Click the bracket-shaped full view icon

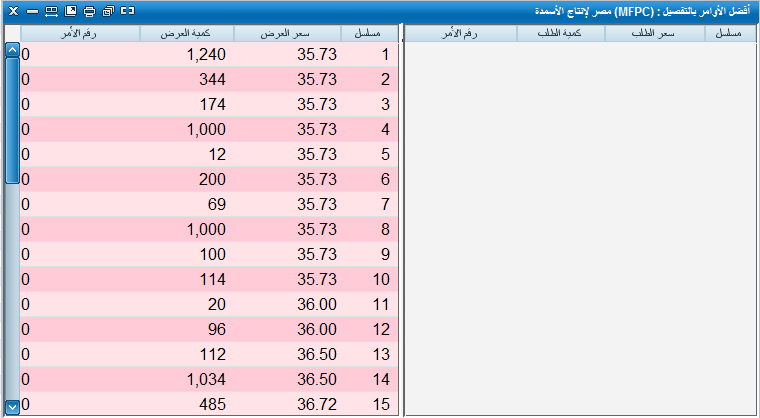tap(127, 10)
